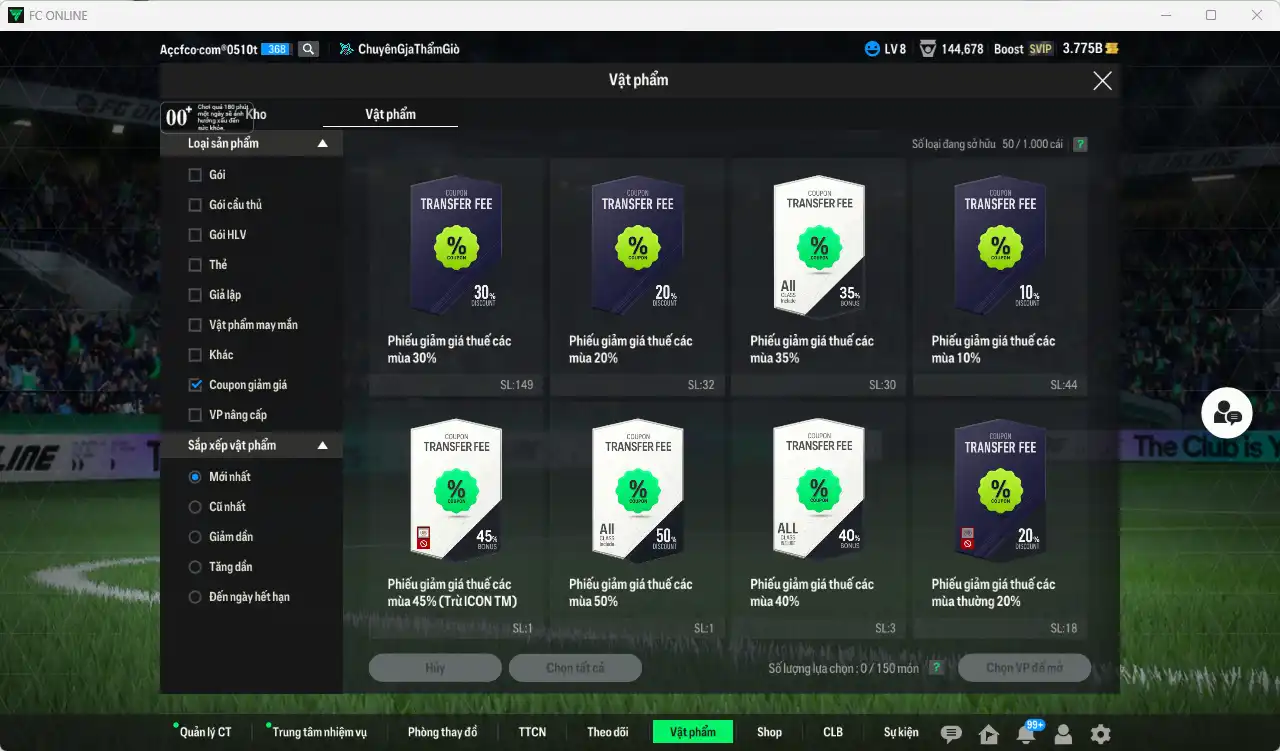Select the 45% coupon (Trừ ICON TM) card
This screenshot has width=1280, height=751.
(456, 519)
